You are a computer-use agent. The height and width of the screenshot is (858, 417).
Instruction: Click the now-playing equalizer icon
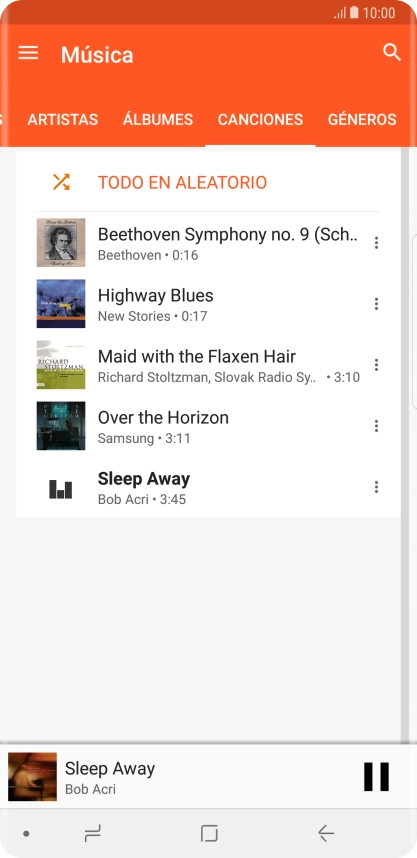tap(60, 489)
